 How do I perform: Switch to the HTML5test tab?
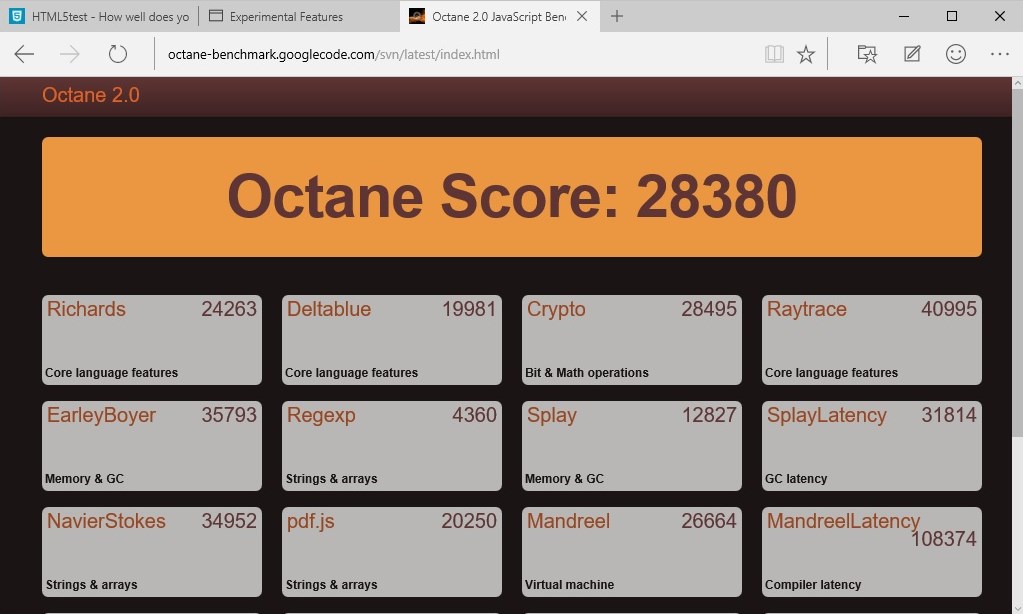point(99,16)
